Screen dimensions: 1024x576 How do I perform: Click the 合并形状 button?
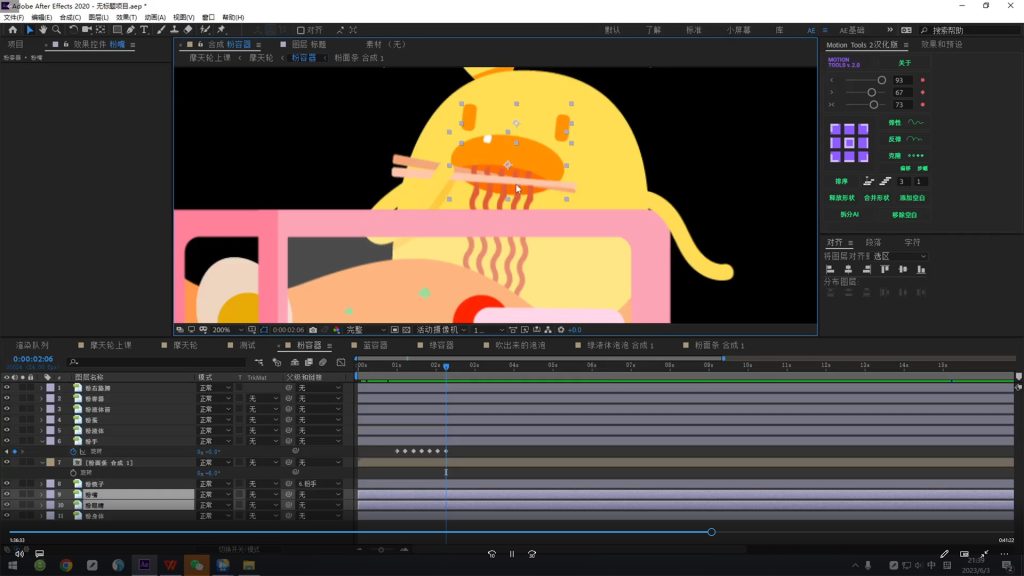click(876, 198)
